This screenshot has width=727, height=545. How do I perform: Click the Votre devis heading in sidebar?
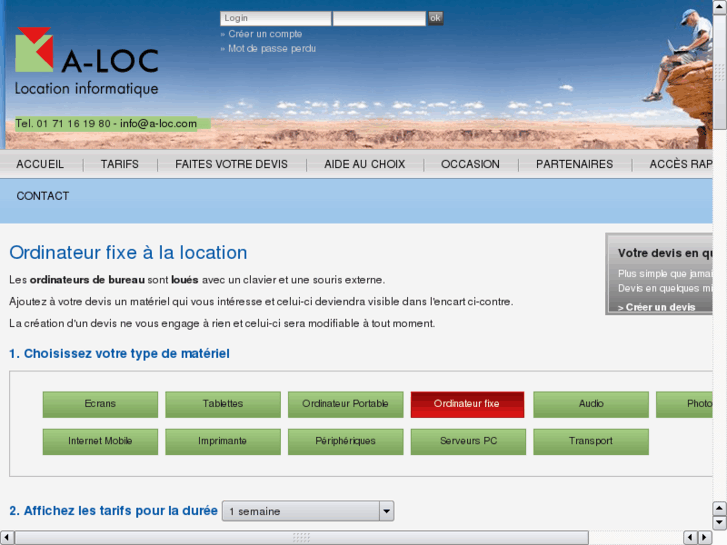[x=665, y=253]
